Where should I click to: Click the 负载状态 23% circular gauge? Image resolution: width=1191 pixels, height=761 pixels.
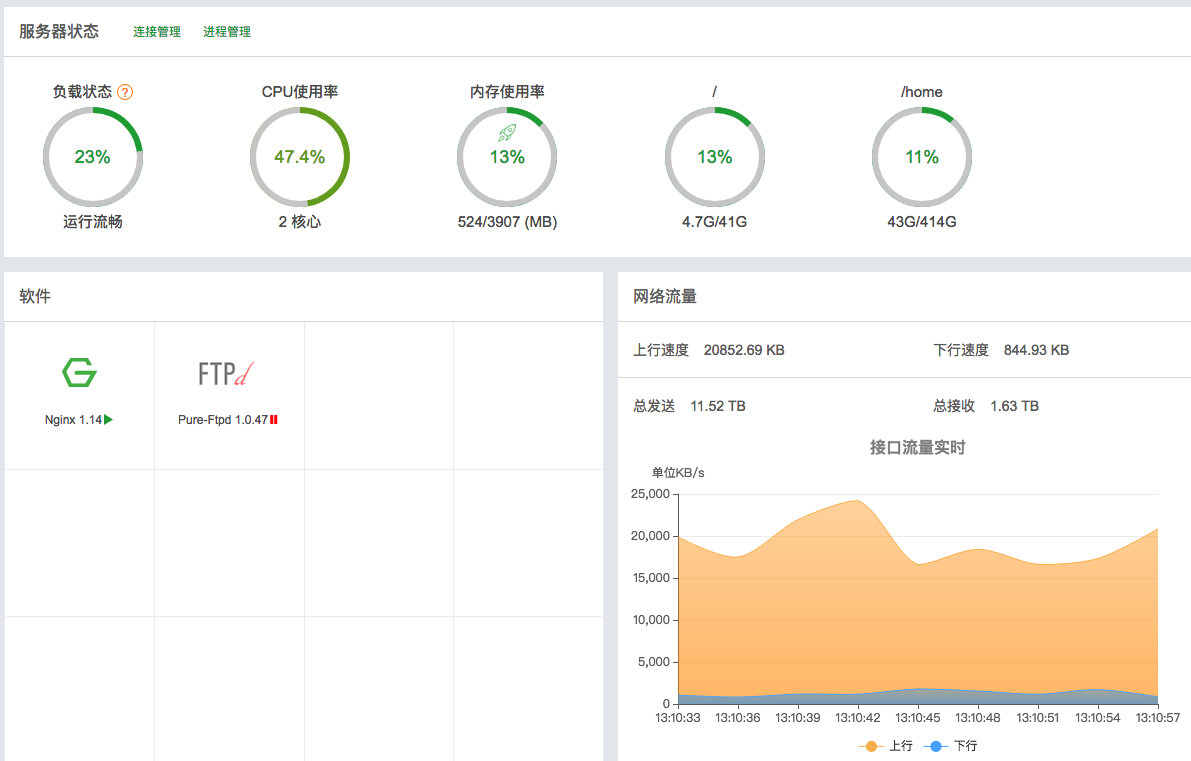(93, 157)
